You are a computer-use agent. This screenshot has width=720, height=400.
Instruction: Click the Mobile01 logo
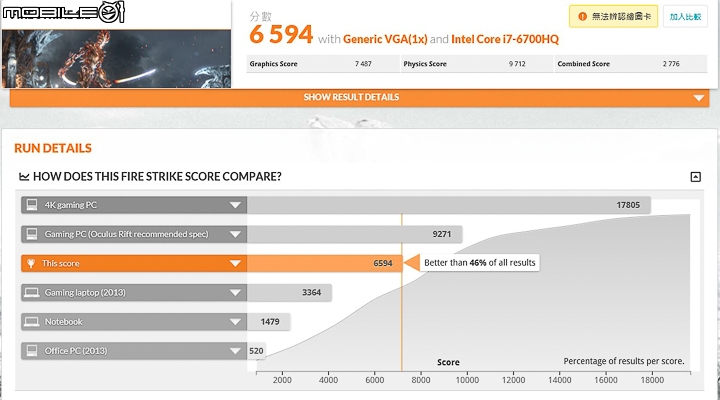(63, 12)
